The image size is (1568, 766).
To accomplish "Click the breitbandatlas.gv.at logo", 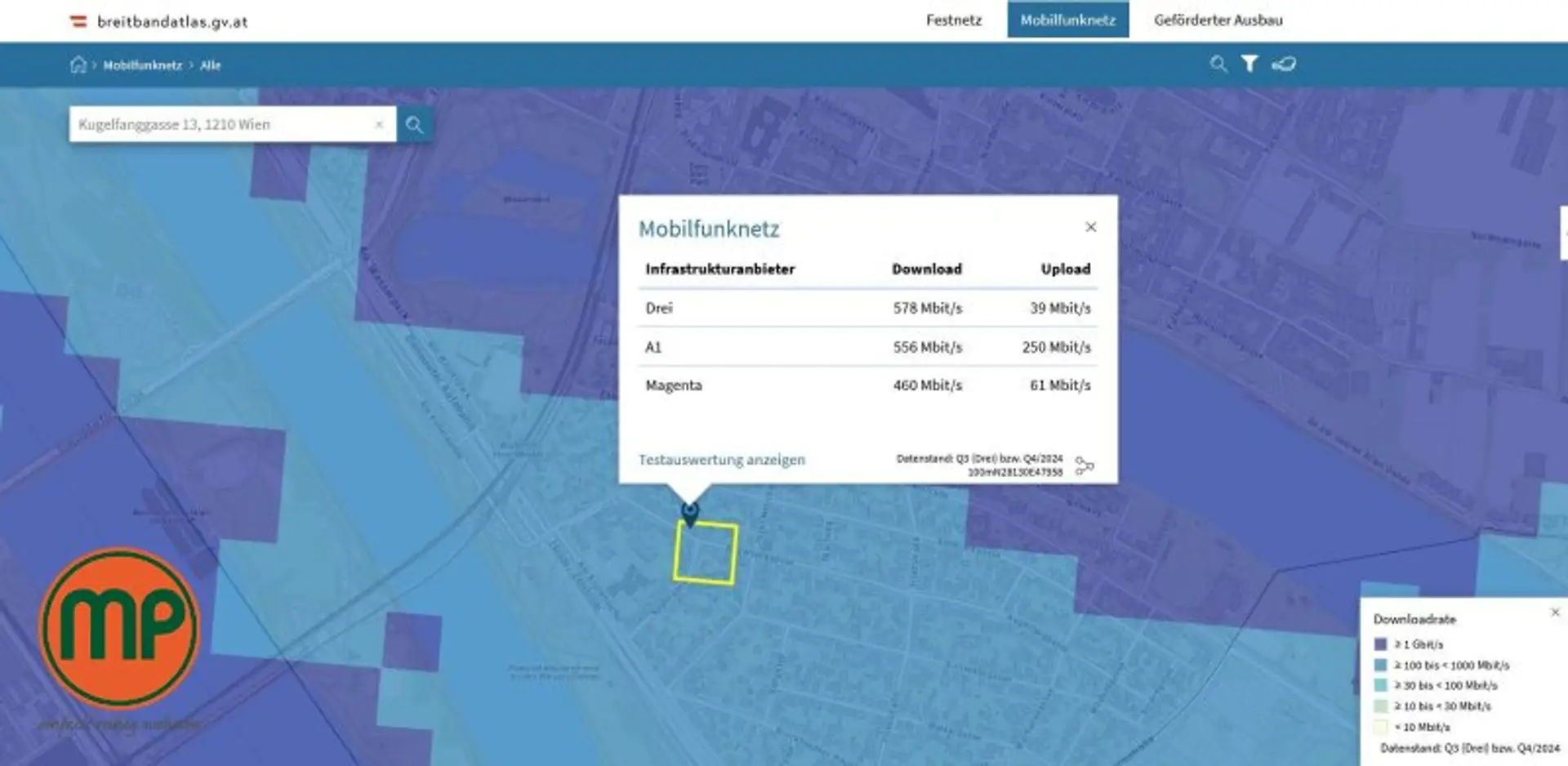I will [x=158, y=22].
